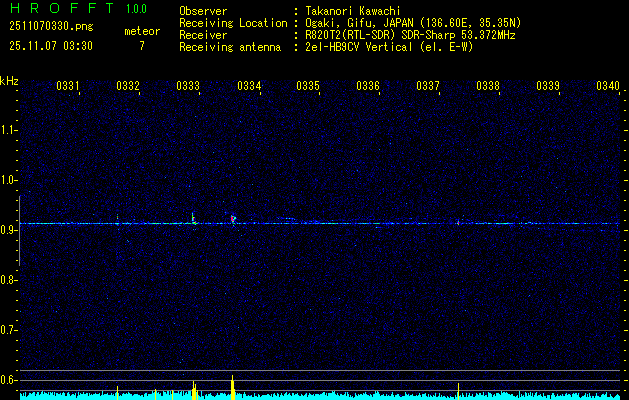Click the date stamp 25.11.07 03:30
The width and height of the screenshot is (629, 400).
click(51, 46)
